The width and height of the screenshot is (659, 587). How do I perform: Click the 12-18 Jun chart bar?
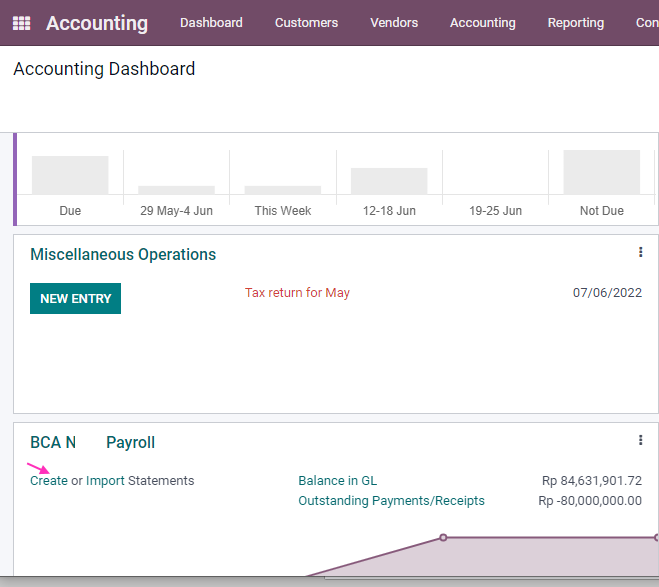pyautogui.click(x=389, y=181)
